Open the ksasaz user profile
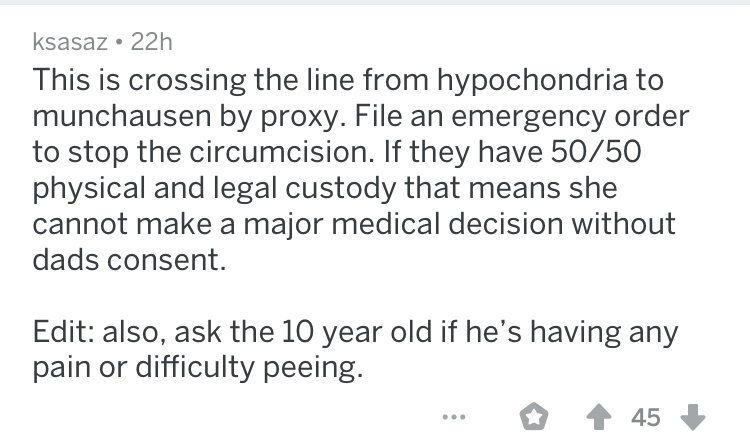Screen dimensions: 750x441 (70, 42)
